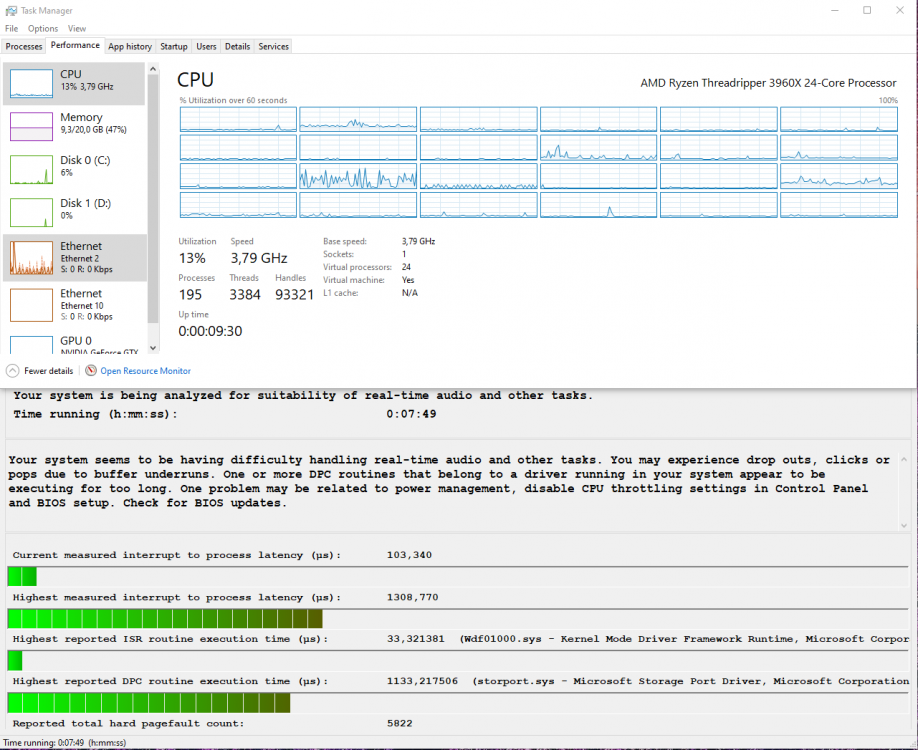Image resolution: width=918 pixels, height=750 pixels.
Task: Switch to the Services tab
Action: click(273, 46)
